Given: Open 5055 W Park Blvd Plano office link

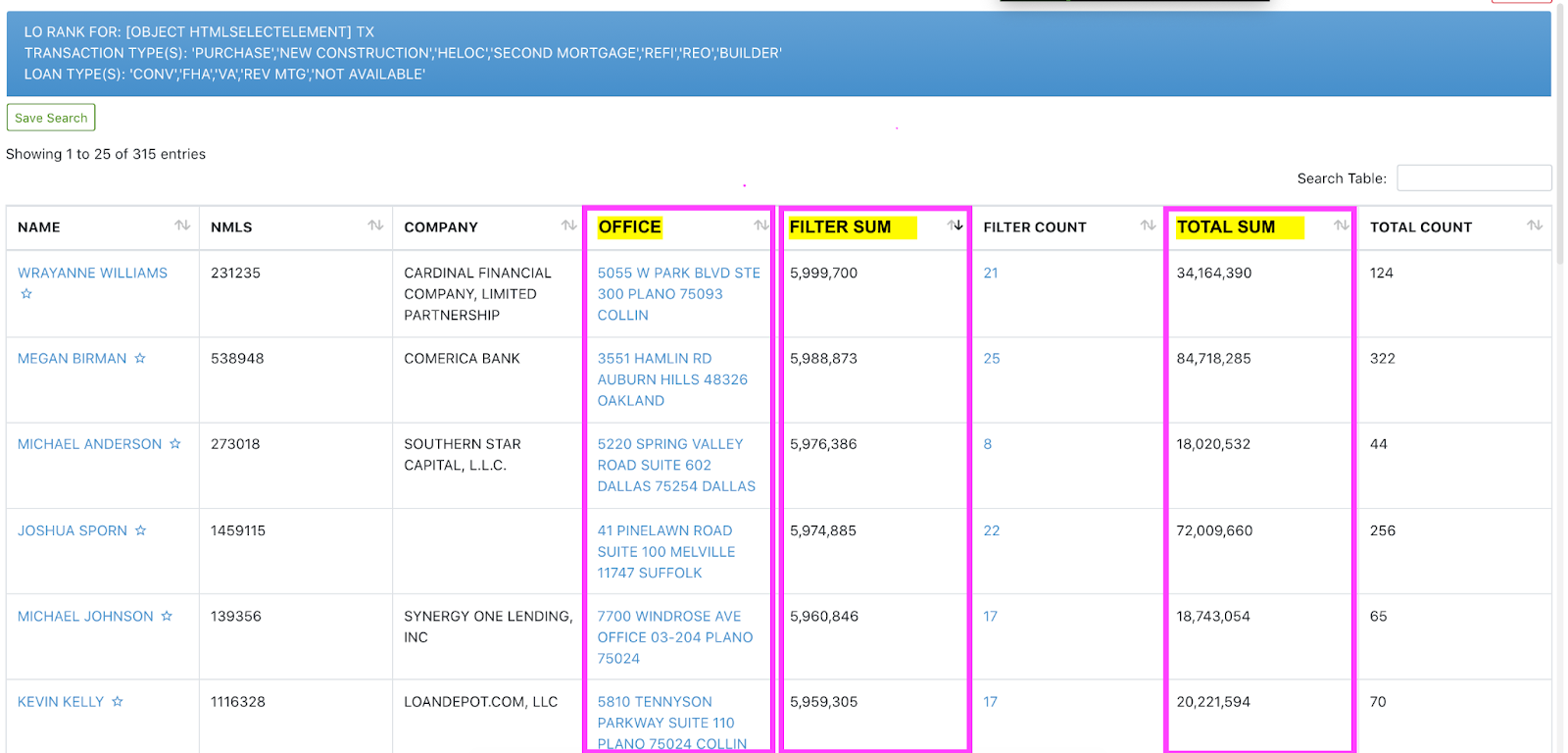Looking at the screenshot, I should click(678, 294).
